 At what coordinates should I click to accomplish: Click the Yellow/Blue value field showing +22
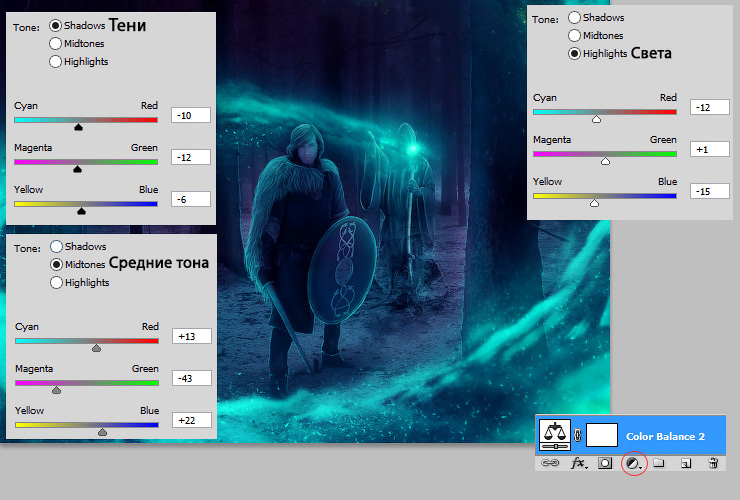192,420
